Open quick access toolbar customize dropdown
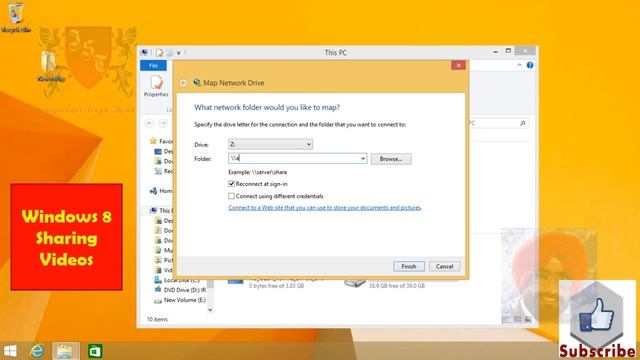640x360 pixels. point(178,53)
